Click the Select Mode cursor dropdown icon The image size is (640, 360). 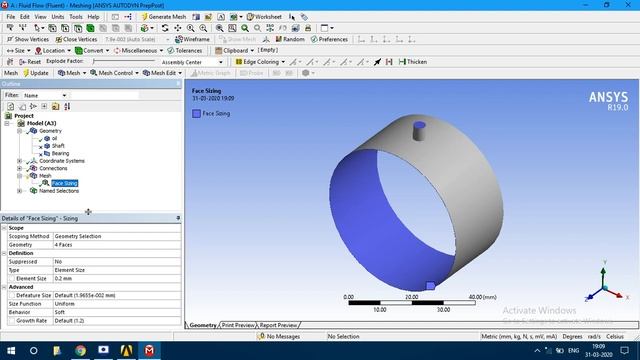(x=38, y=28)
